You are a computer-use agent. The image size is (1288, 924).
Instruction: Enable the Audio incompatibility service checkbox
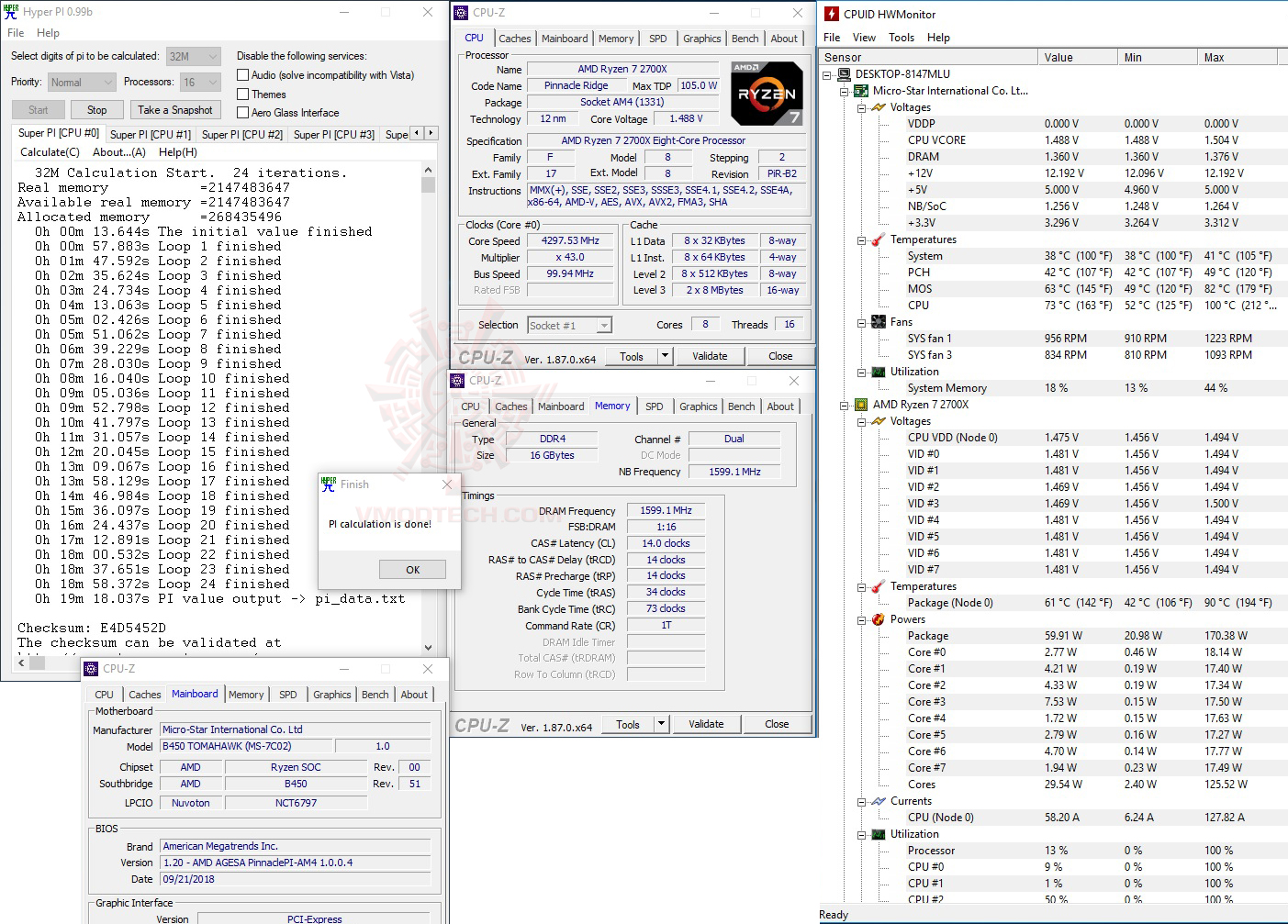(x=242, y=74)
